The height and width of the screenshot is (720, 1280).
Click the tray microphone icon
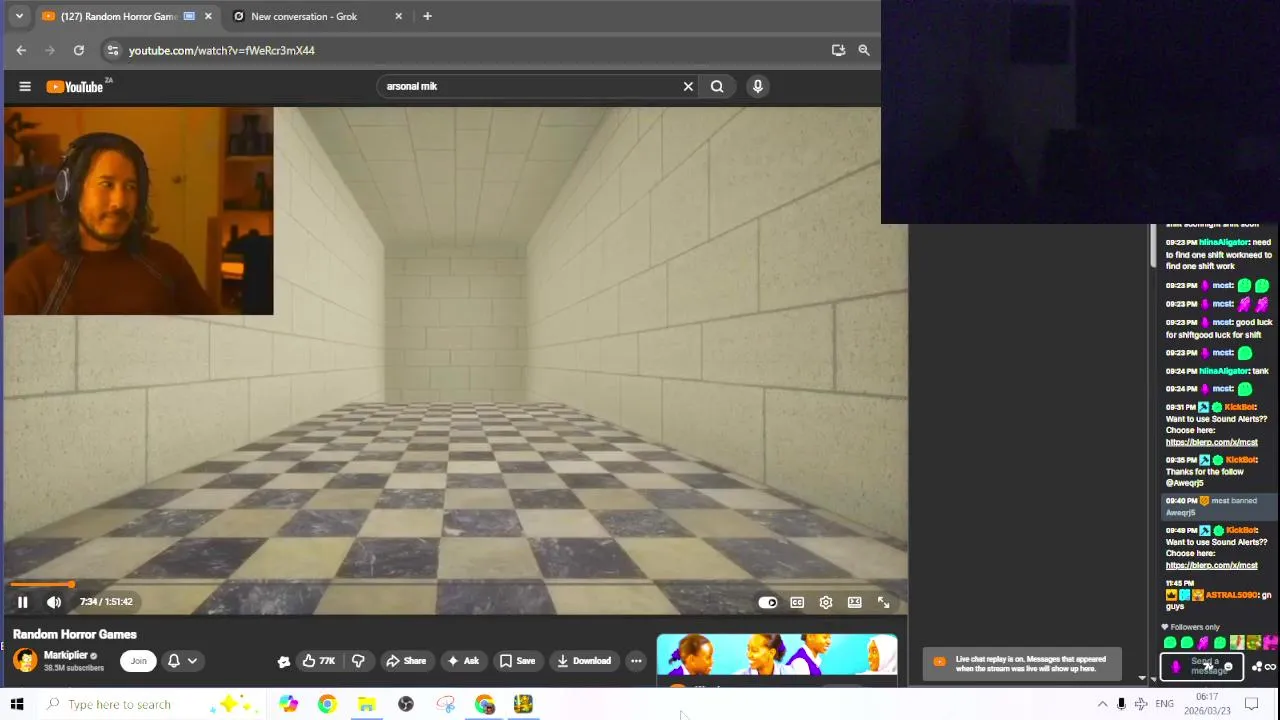(x=1121, y=704)
